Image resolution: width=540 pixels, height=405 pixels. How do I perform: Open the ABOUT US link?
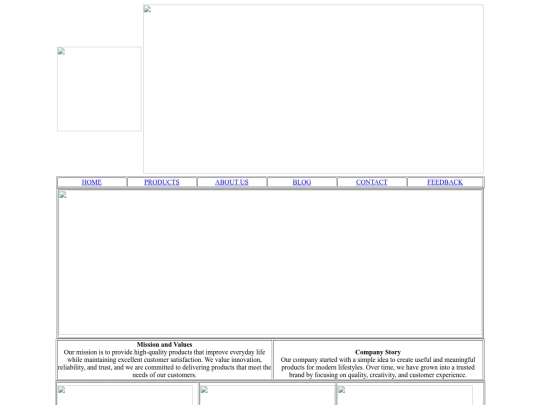[231, 182]
